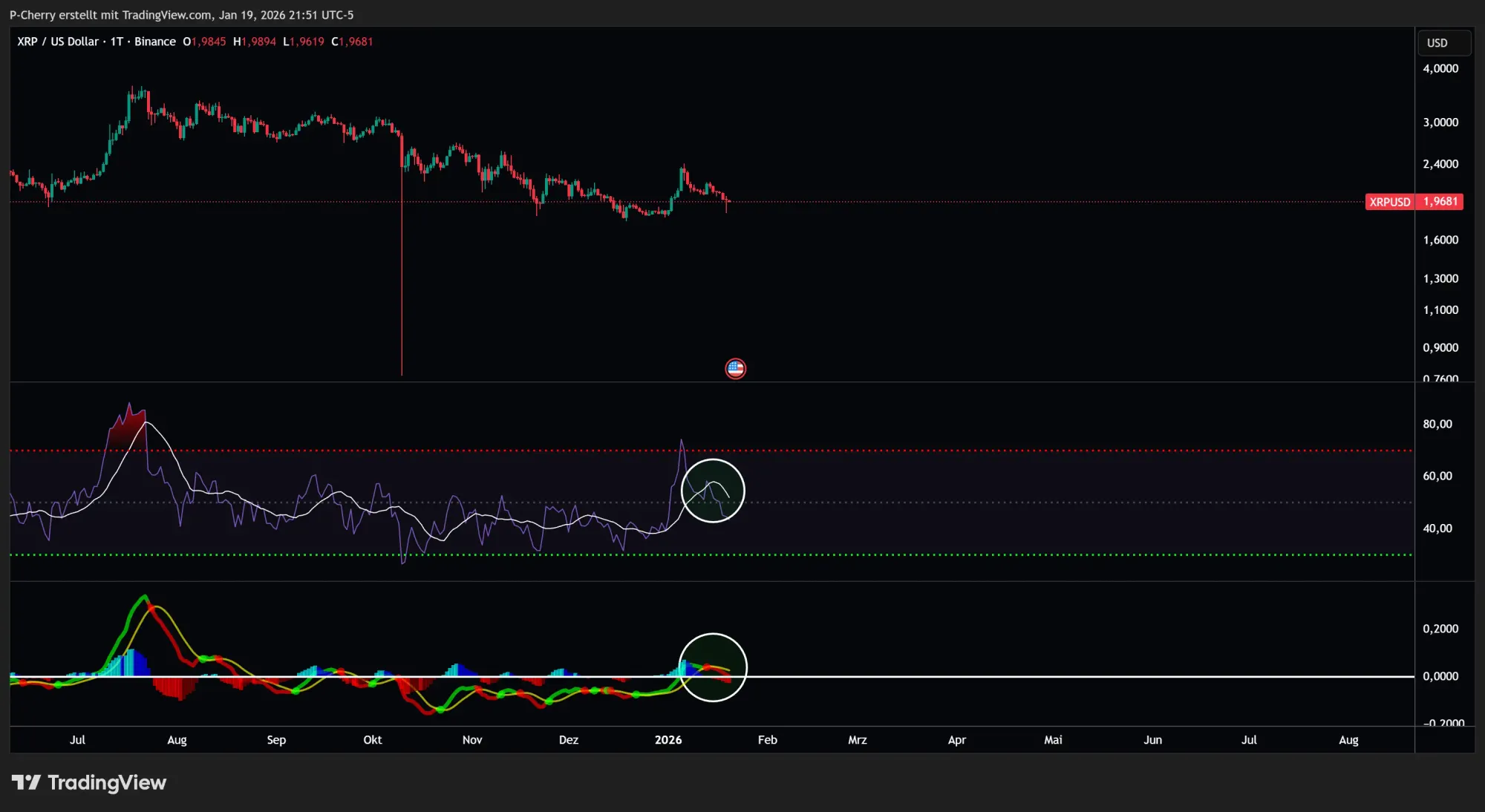Click the red XRPUSD price flag icon
This screenshot has height=812, width=1485.
pyautogui.click(x=1389, y=201)
